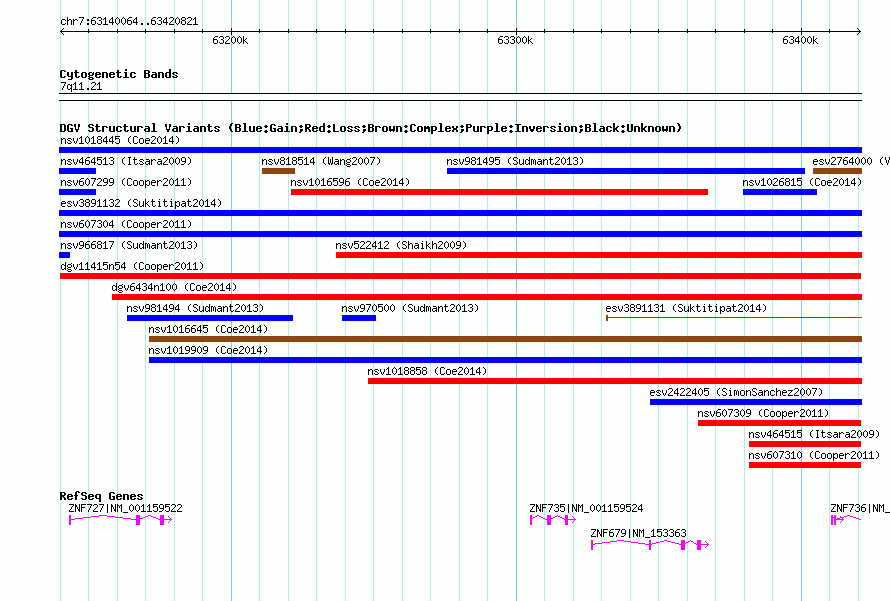This screenshot has width=890, height=601.
Task: Open loss variant nsv1018858 (Coe2014)
Action: (615, 381)
